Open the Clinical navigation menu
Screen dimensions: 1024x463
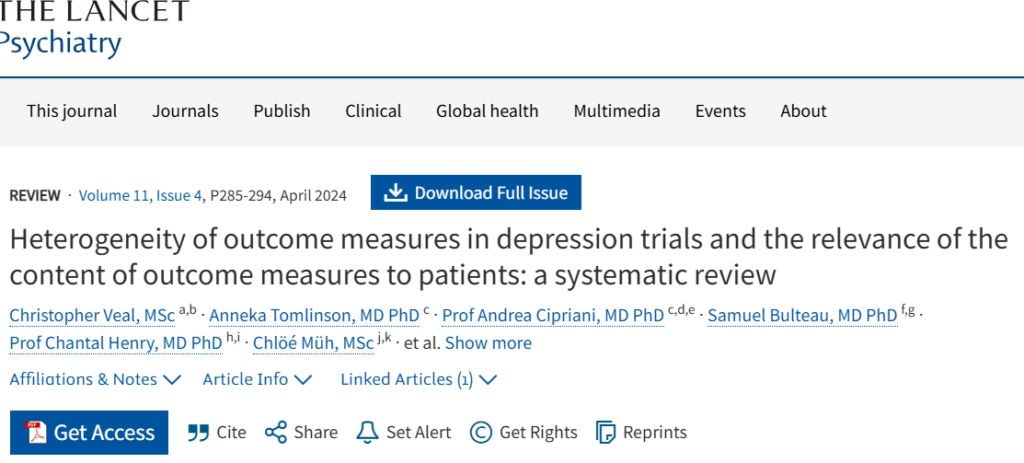click(x=373, y=111)
